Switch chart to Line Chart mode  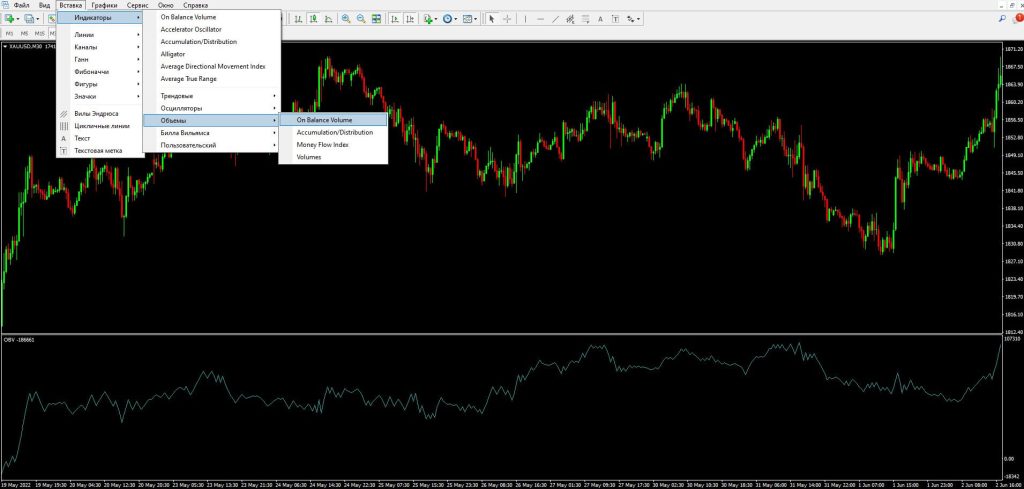pos(328,19)
